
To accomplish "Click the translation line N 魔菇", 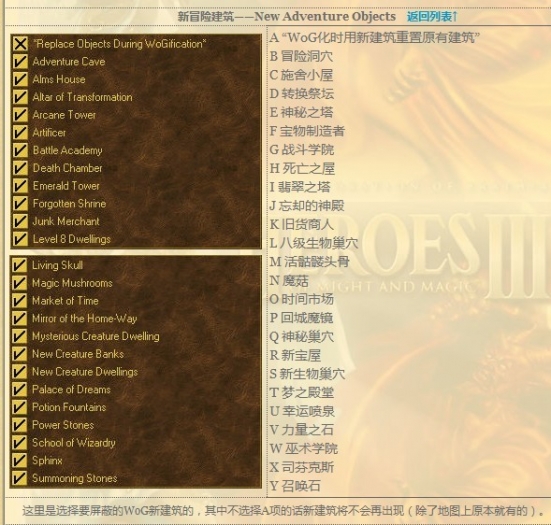I will [289, 281].
